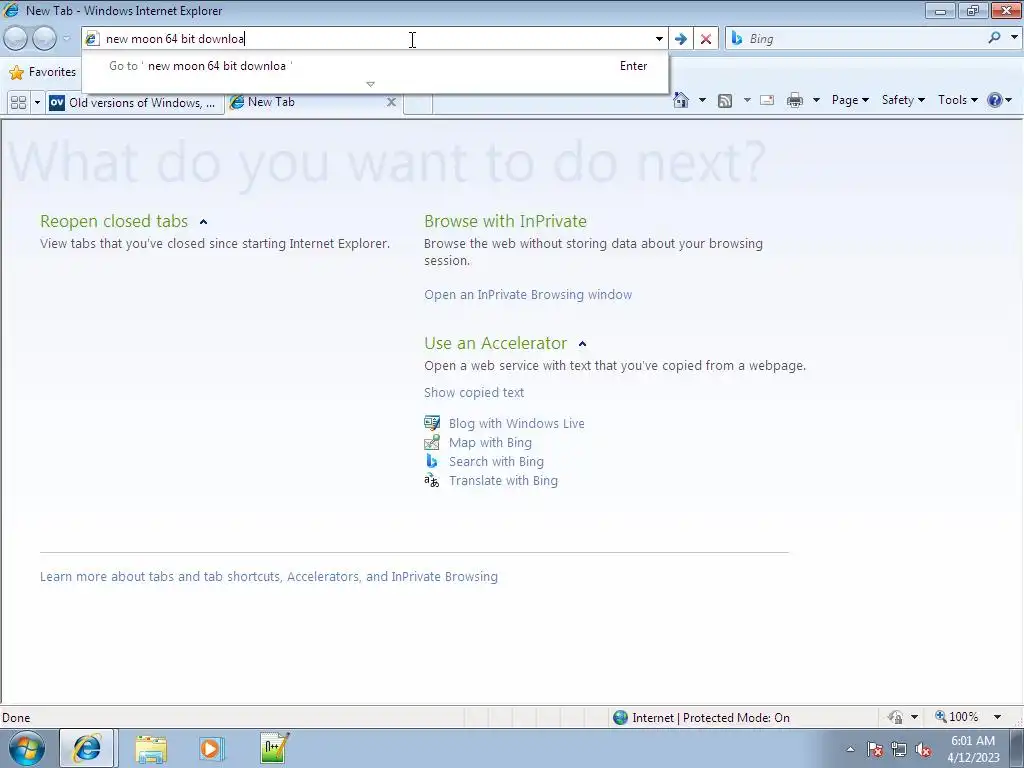This screenshot has width=1024, height=768.
Task: Open the tab list dropdown arrow
Action: point(37,103)
